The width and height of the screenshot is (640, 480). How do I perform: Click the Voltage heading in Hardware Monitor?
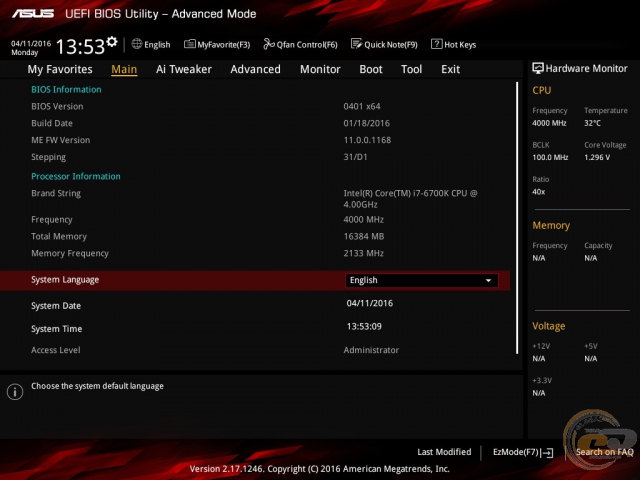549,326
